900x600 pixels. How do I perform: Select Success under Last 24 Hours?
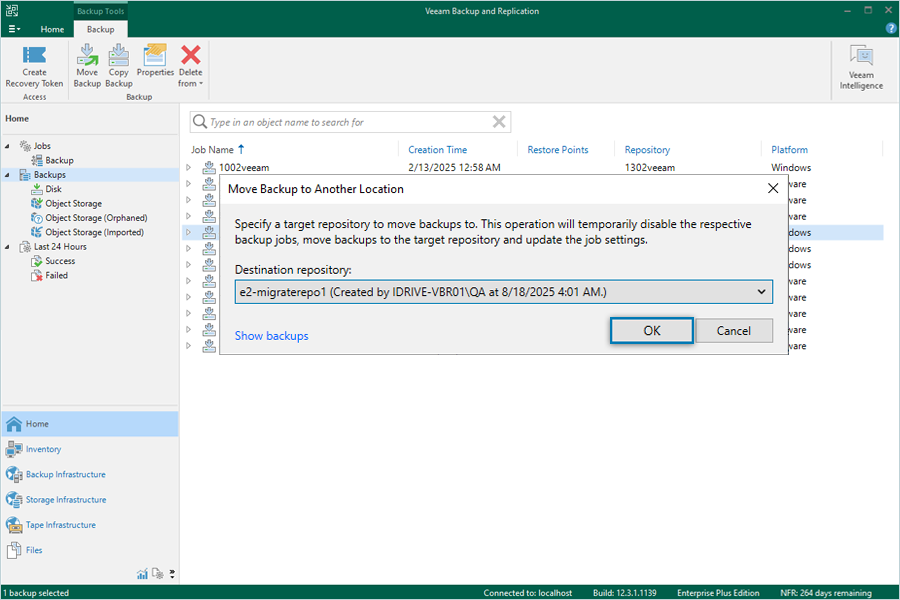click(x=60, y=261)
